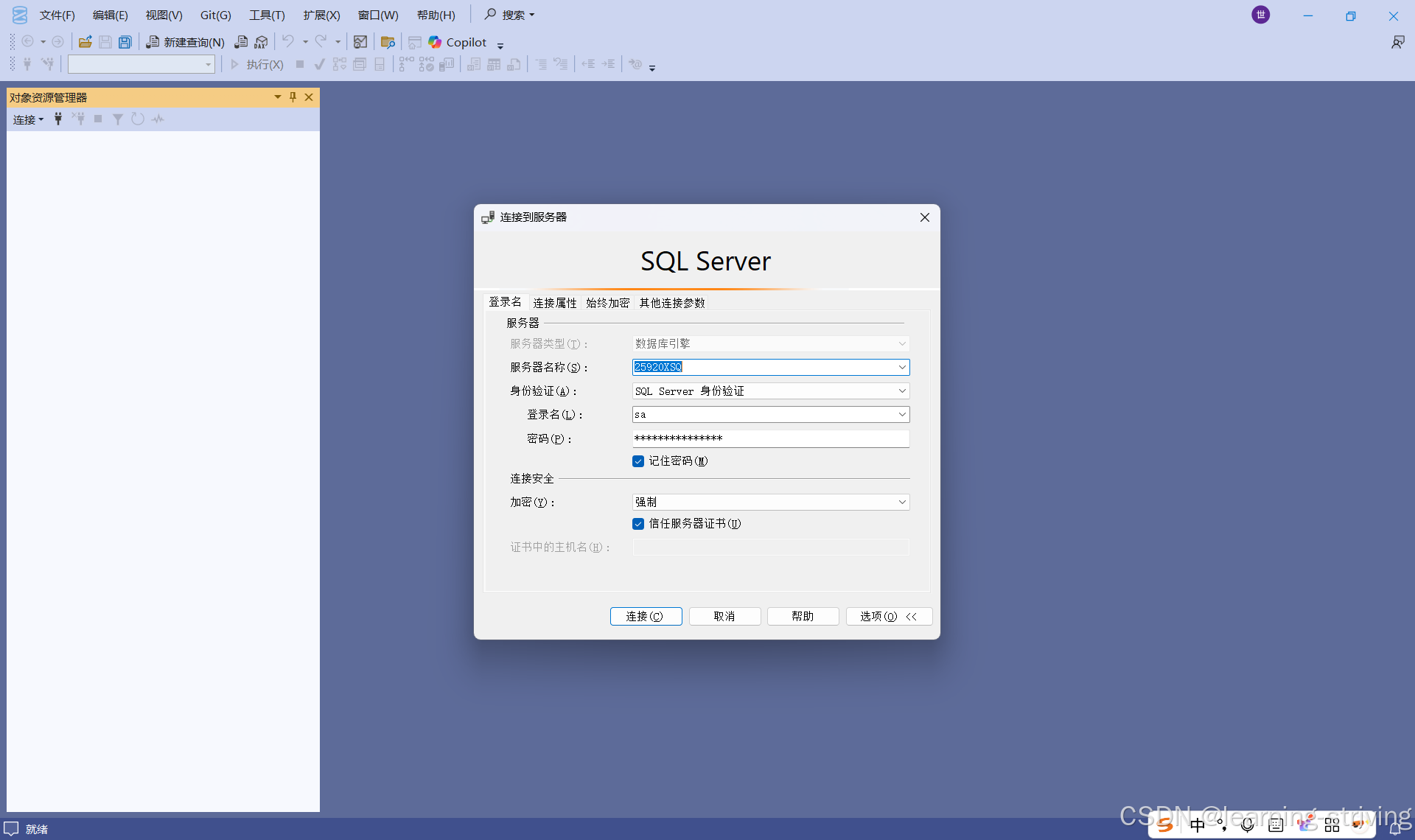Open the 连接 dropdown in Object Explorer
This screenshot has height=840, width=1415.
click(28, 119)
